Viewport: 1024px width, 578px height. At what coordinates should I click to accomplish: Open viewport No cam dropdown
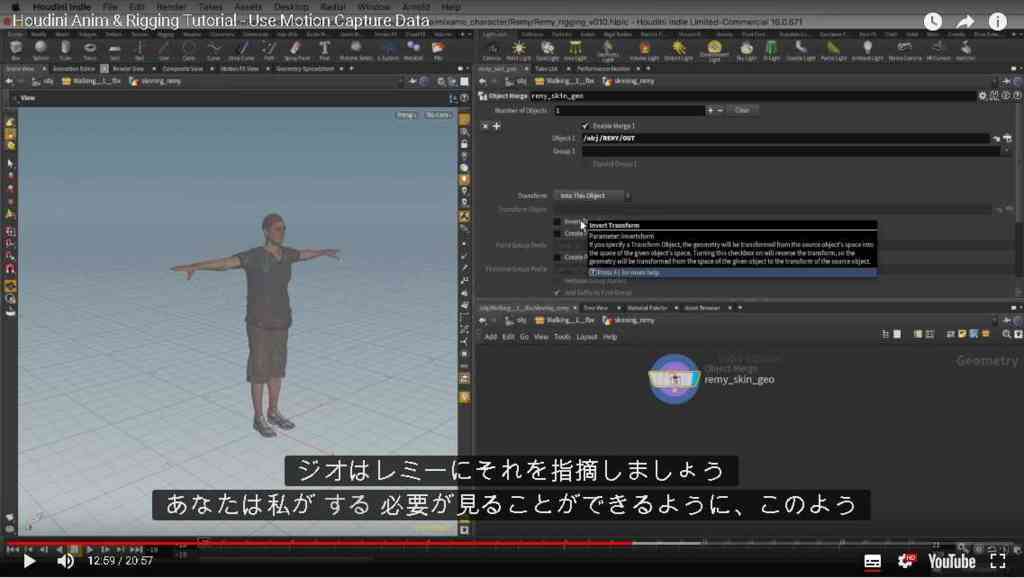click(x=438, y=115)
